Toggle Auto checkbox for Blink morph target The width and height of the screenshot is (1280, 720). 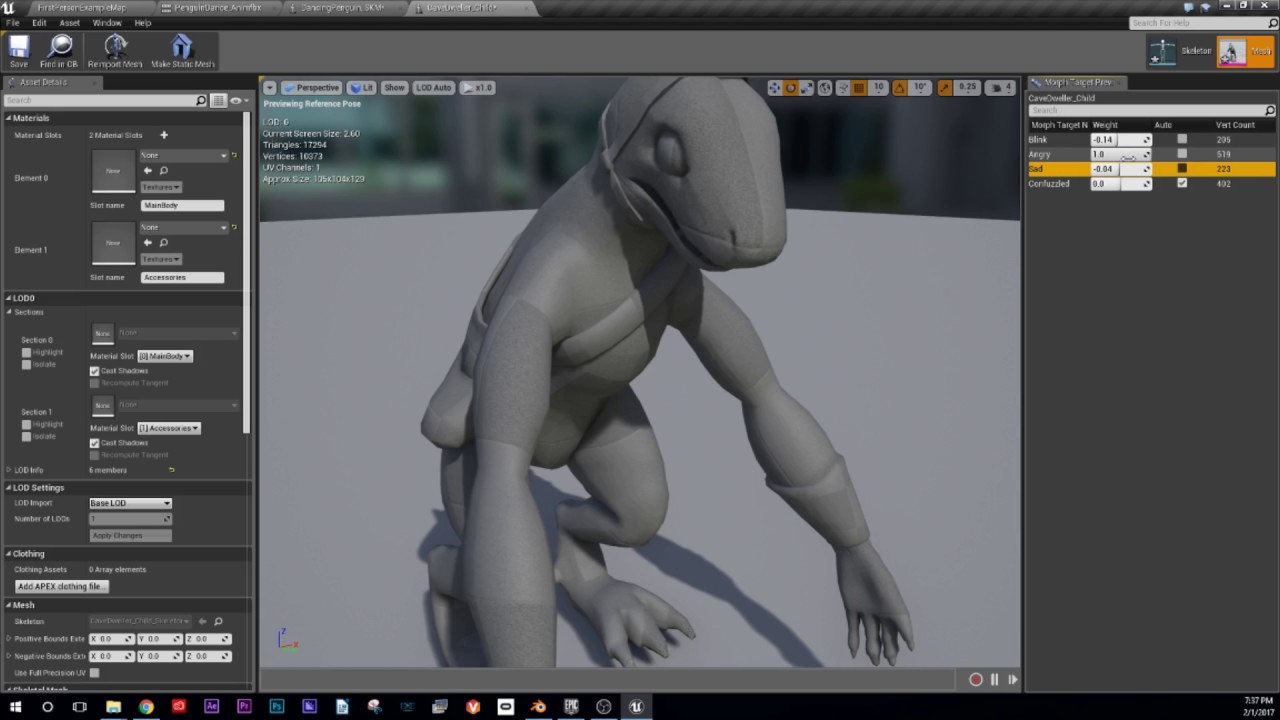(1182, 140)
